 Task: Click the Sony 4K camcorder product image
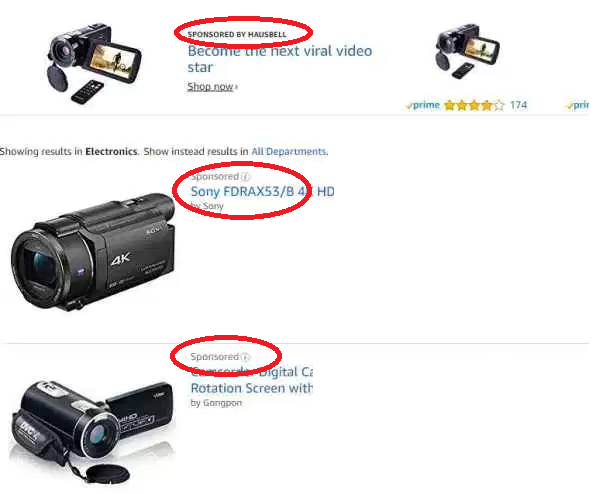pyautogui.click(x=93, y=252)
